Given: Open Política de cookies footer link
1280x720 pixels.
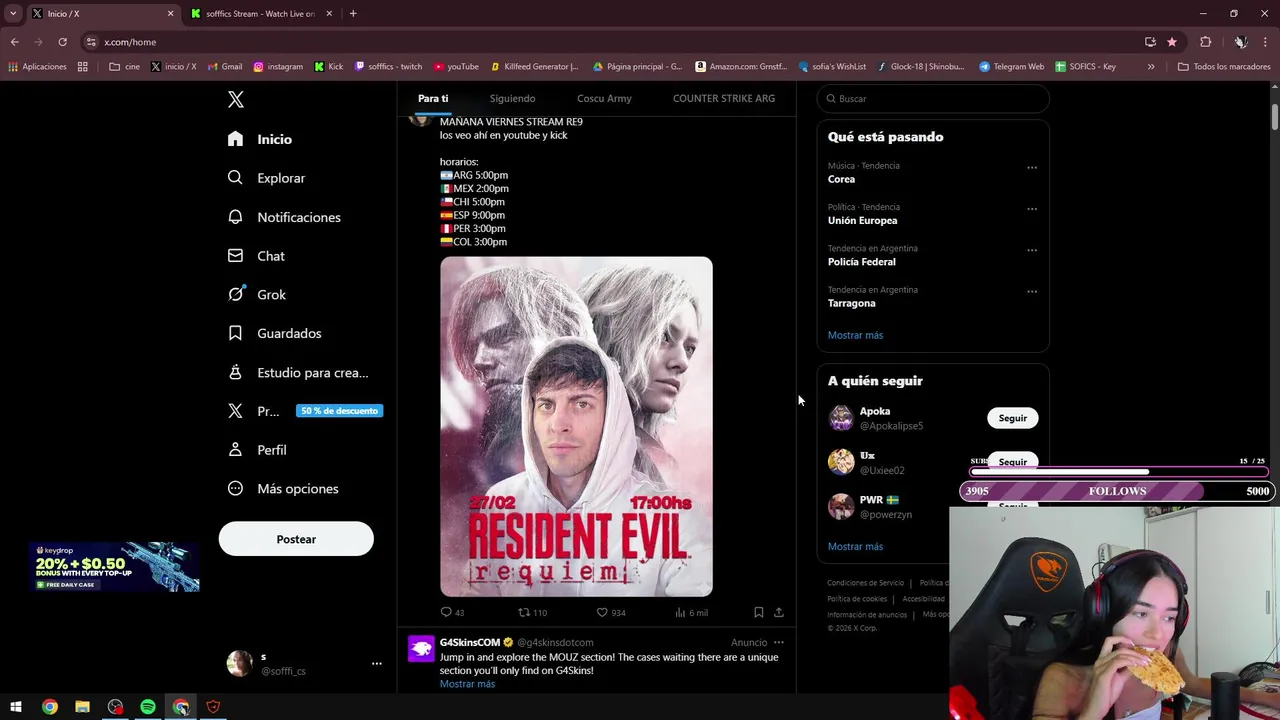Looking at the screenshot, I should point(857,599).
